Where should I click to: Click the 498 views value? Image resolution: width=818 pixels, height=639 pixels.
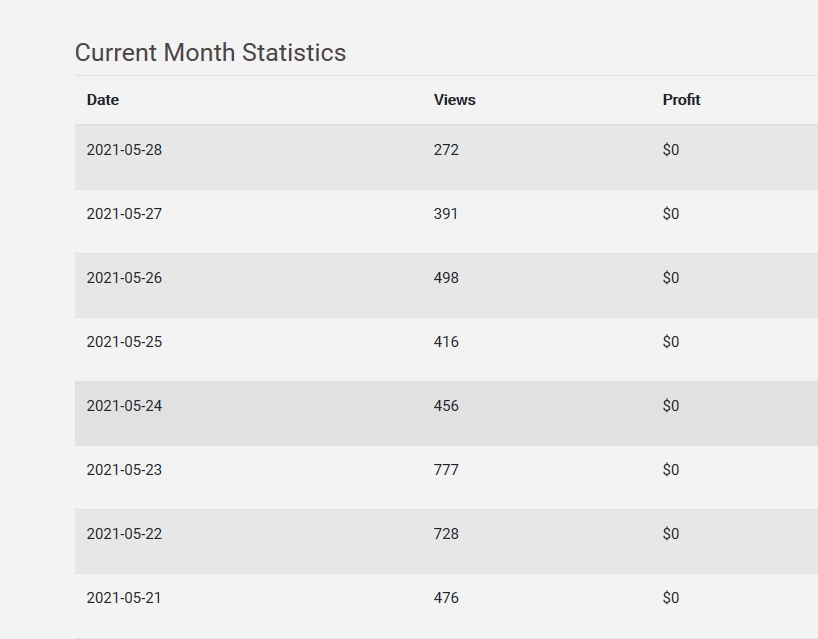[446, 278]
